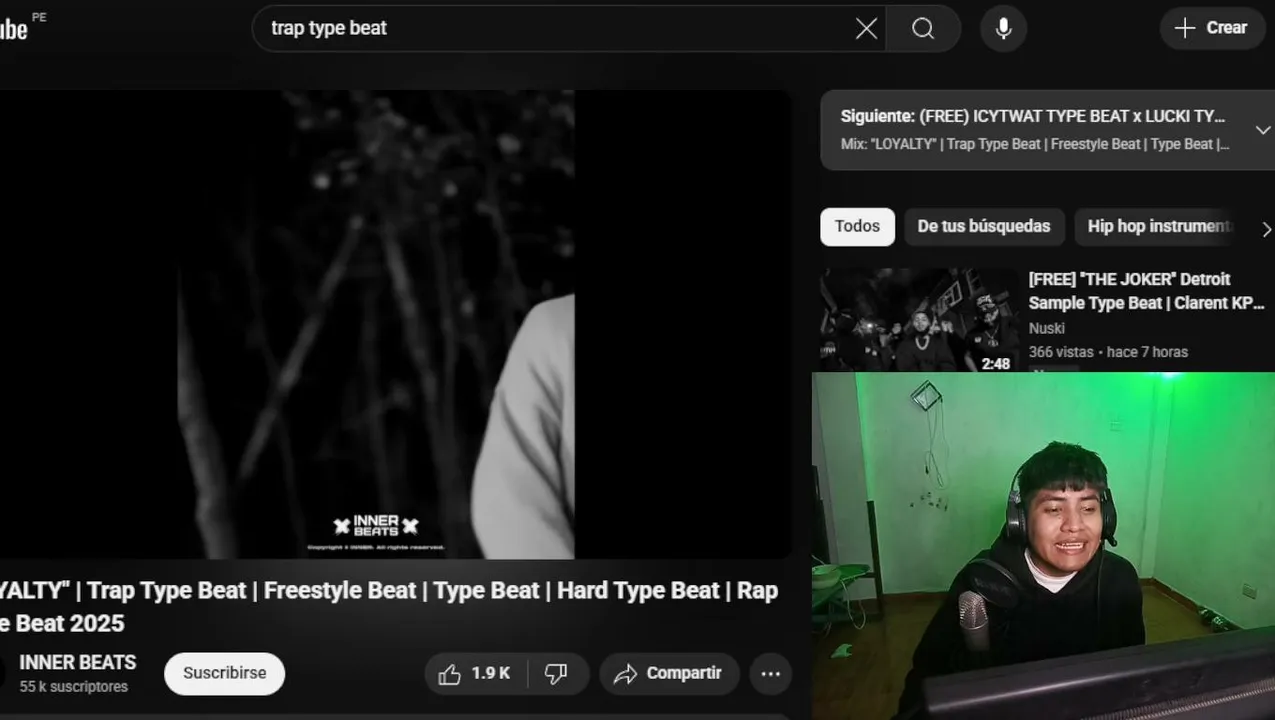Open 'THE JOKER' Detroit Sample Type Beat thumbnail
The width and height of the screenshot is (1275, 720).
click(918, 320)
